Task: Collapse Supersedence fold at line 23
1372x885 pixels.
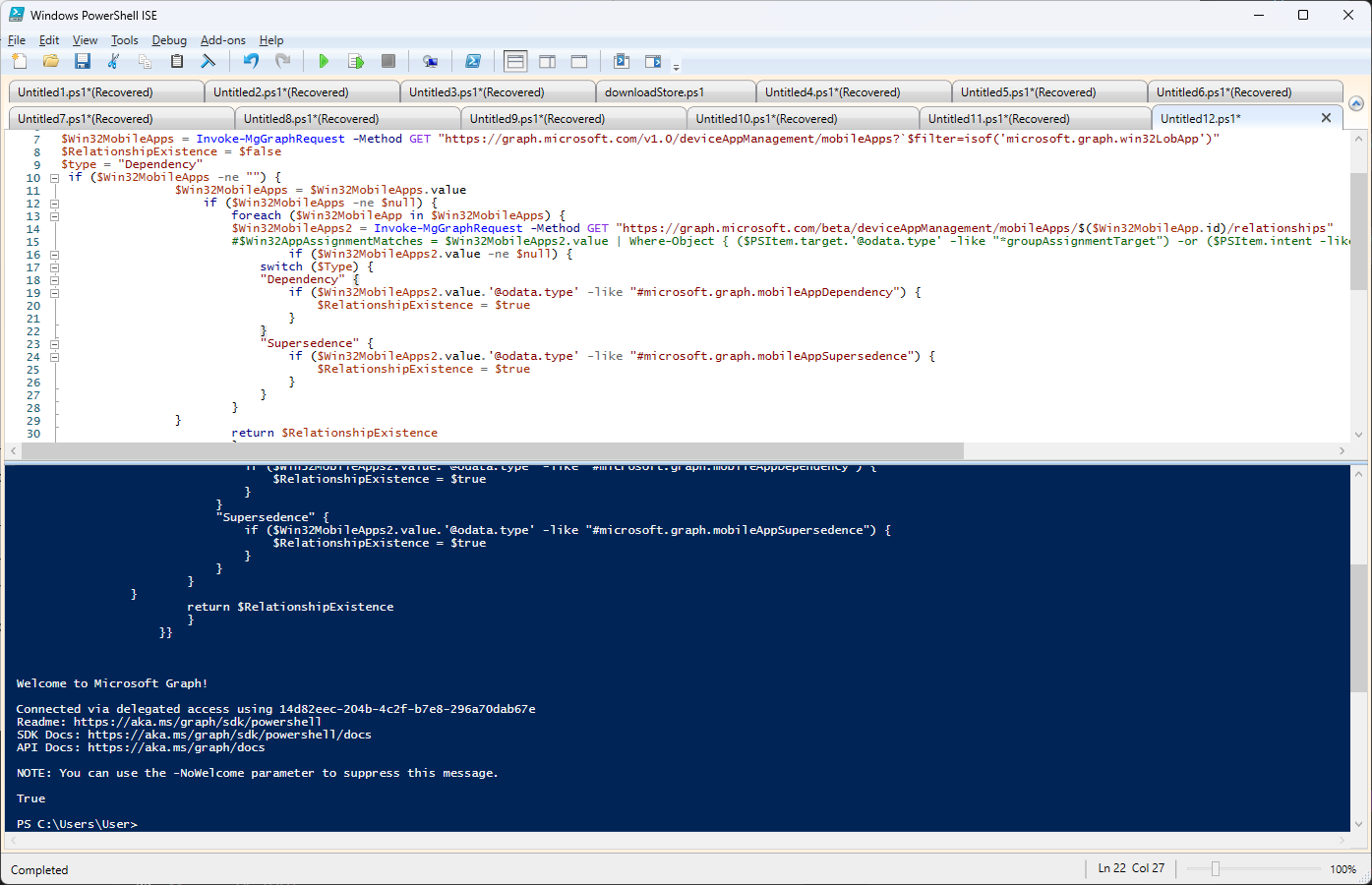Action: [x=54, y=344]
